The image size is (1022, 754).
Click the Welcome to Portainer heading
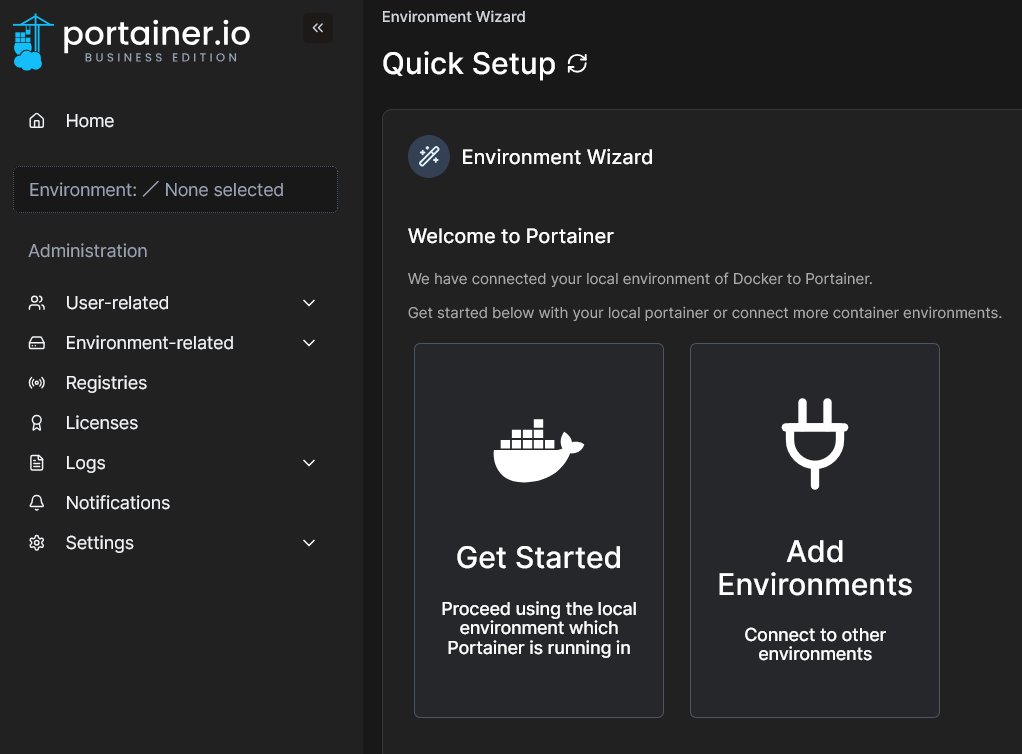click(511, 236)
